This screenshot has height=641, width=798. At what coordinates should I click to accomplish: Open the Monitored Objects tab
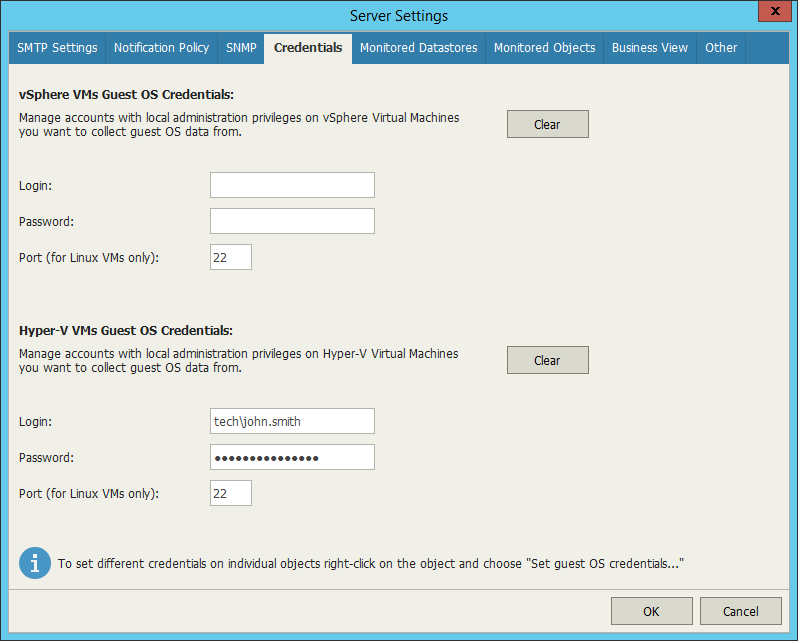click(x=545, y=48)
